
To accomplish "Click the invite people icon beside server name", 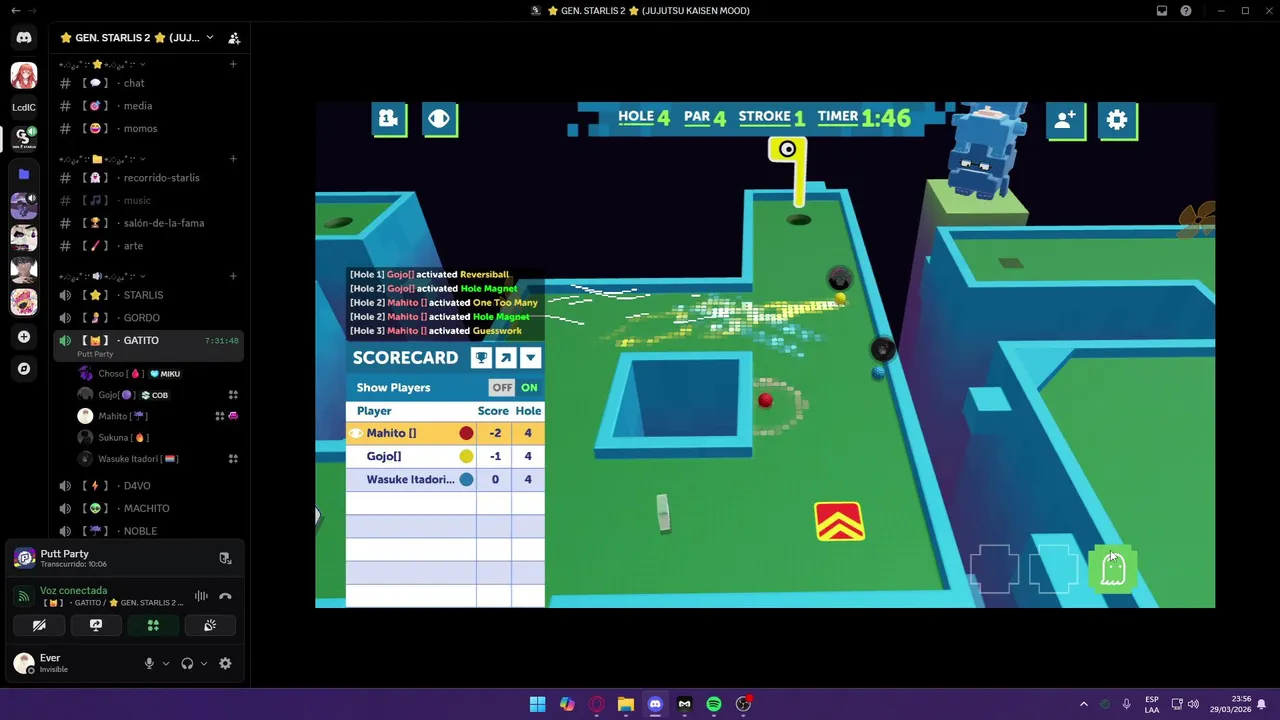I will 234,38.
